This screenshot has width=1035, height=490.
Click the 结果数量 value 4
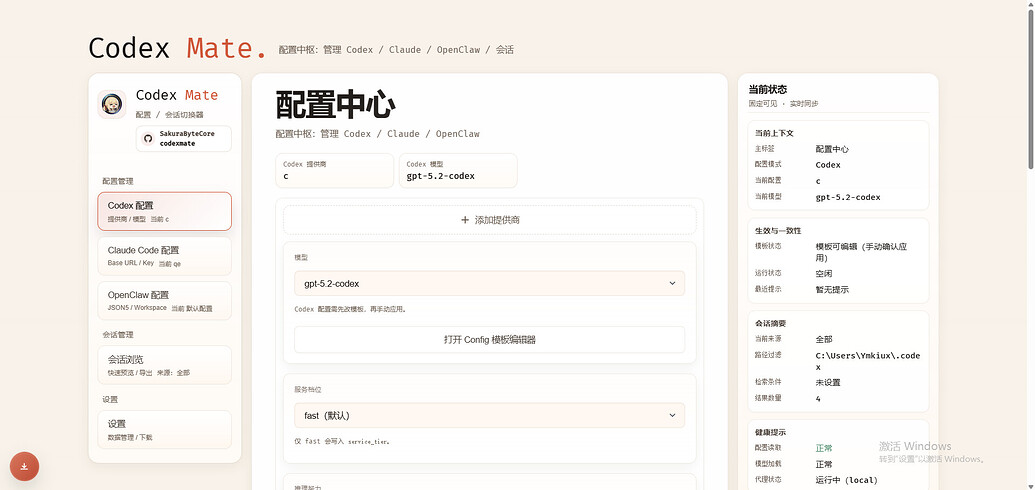pos(818,398)
